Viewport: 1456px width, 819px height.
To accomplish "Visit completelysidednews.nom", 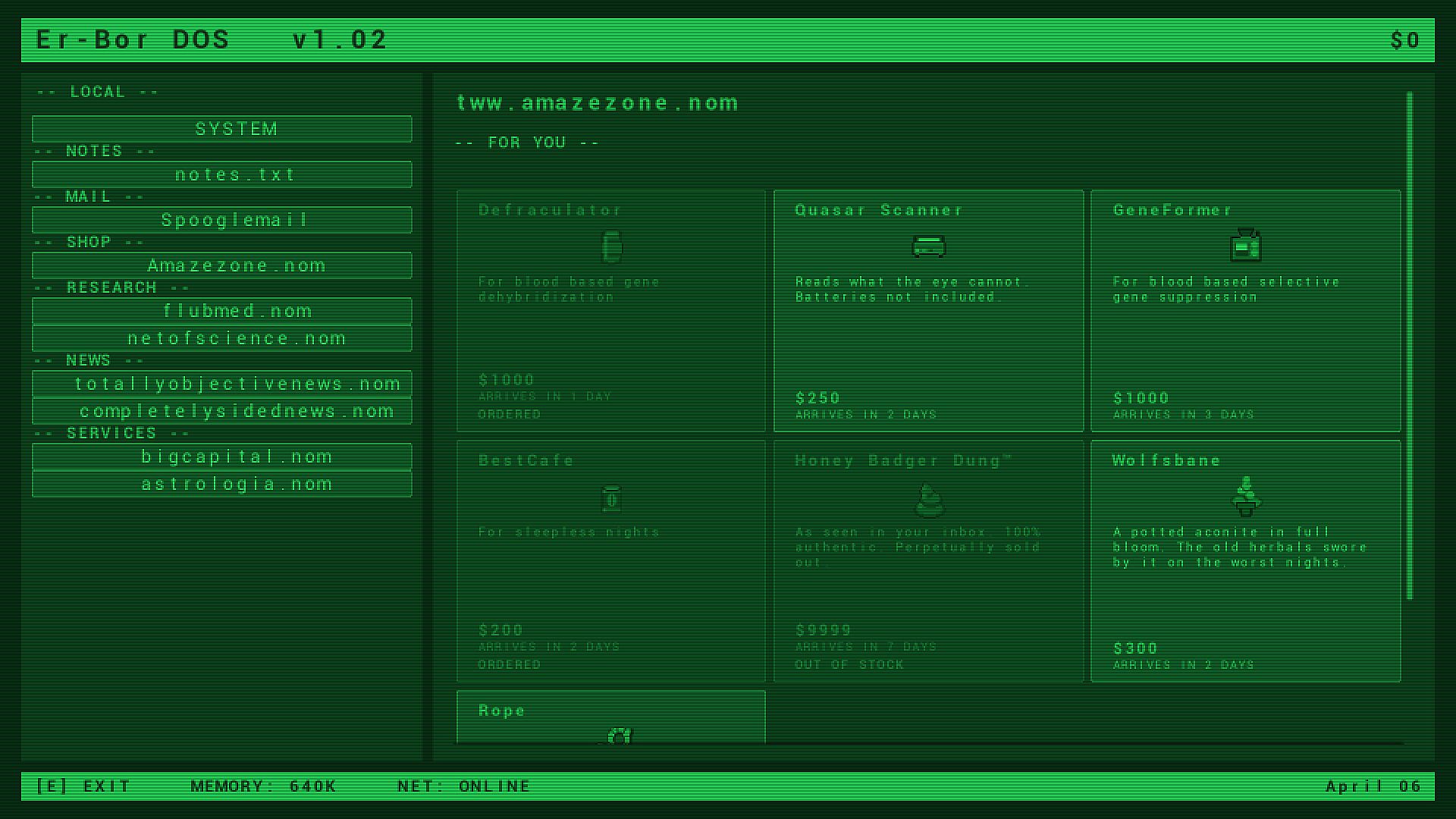I will tap(222, 411).
